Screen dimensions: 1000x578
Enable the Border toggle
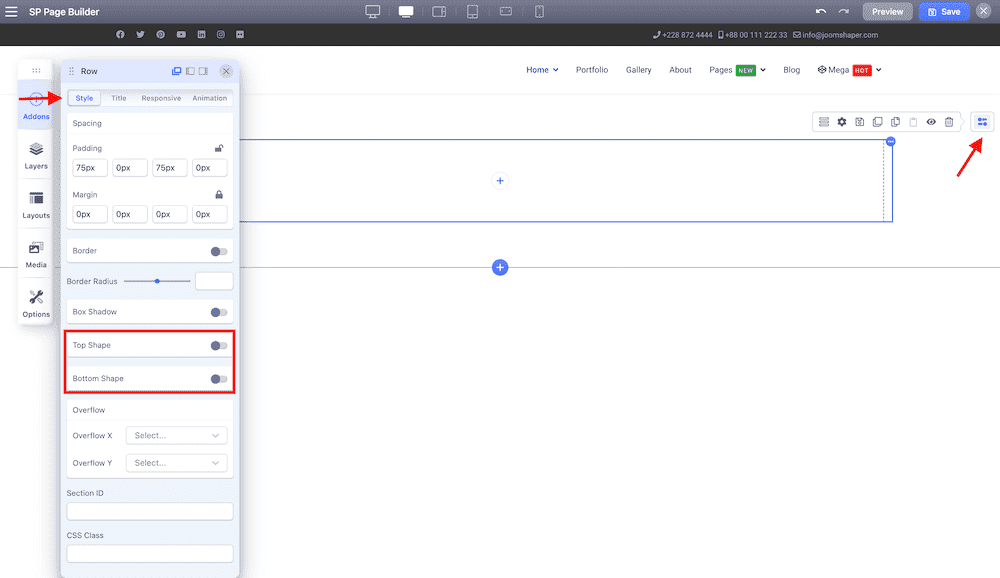point(219,251)
